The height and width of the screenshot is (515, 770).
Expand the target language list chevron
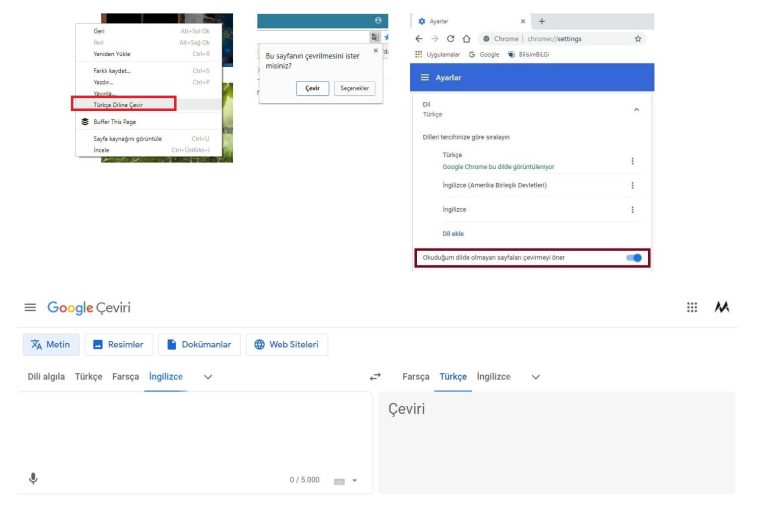(x=536, y=377)
